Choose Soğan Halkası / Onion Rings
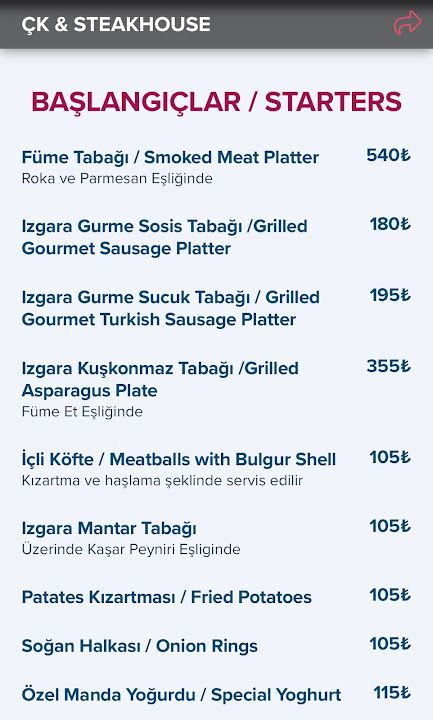The width and height of the screenshot is (433, 720). click(x=140, y=646)
